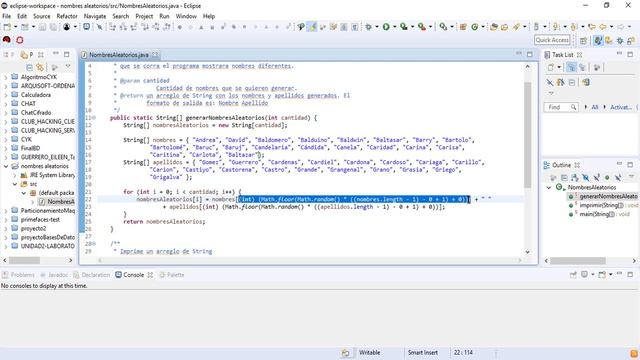Open the Debug dropdown arrow
Viewport: 640px width, 360px height.
(x=377, y=27)
